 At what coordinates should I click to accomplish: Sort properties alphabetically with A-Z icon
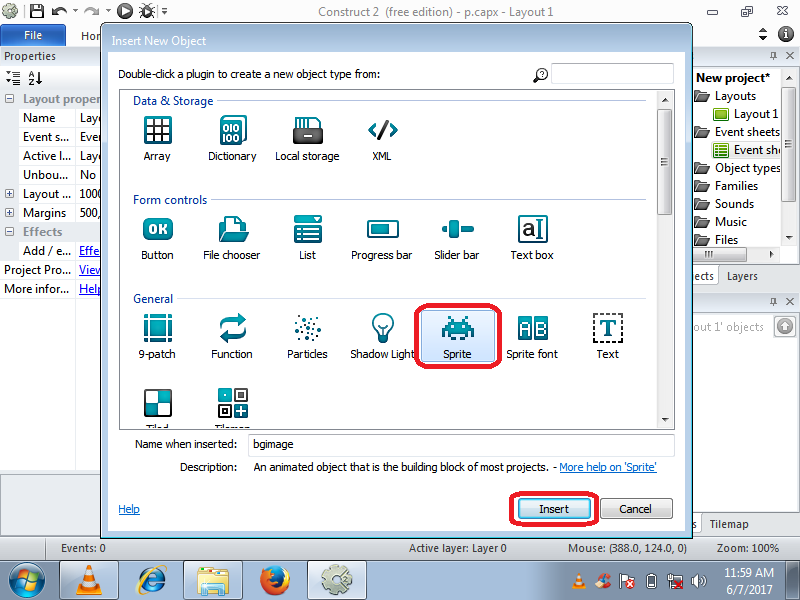[35, 78]
